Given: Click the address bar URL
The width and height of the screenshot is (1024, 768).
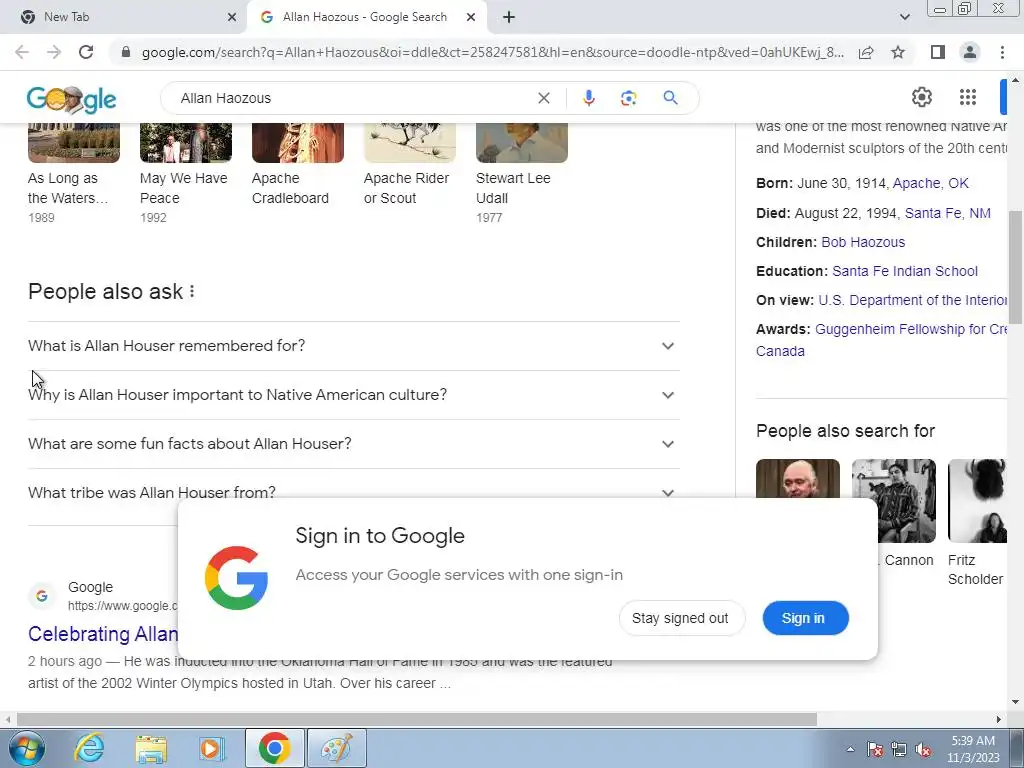Looking at the screenshot, I should 492,52.
